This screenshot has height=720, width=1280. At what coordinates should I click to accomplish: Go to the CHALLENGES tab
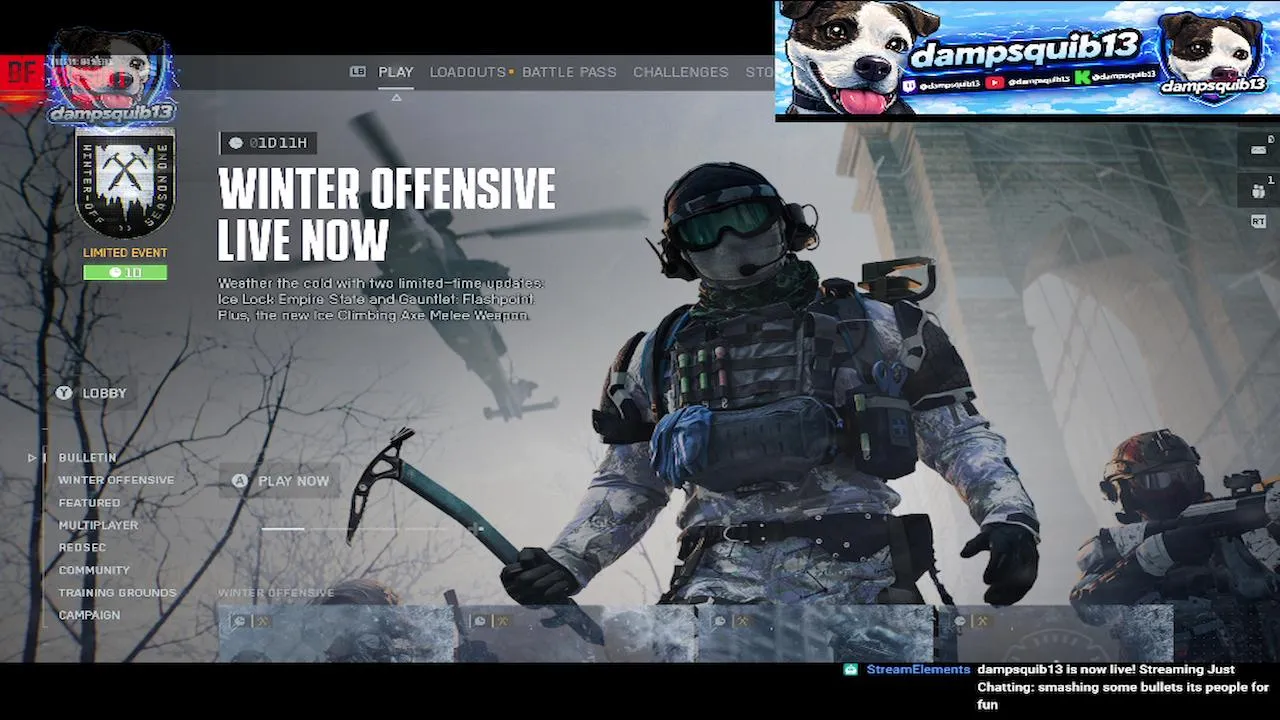tap(681, 72)
